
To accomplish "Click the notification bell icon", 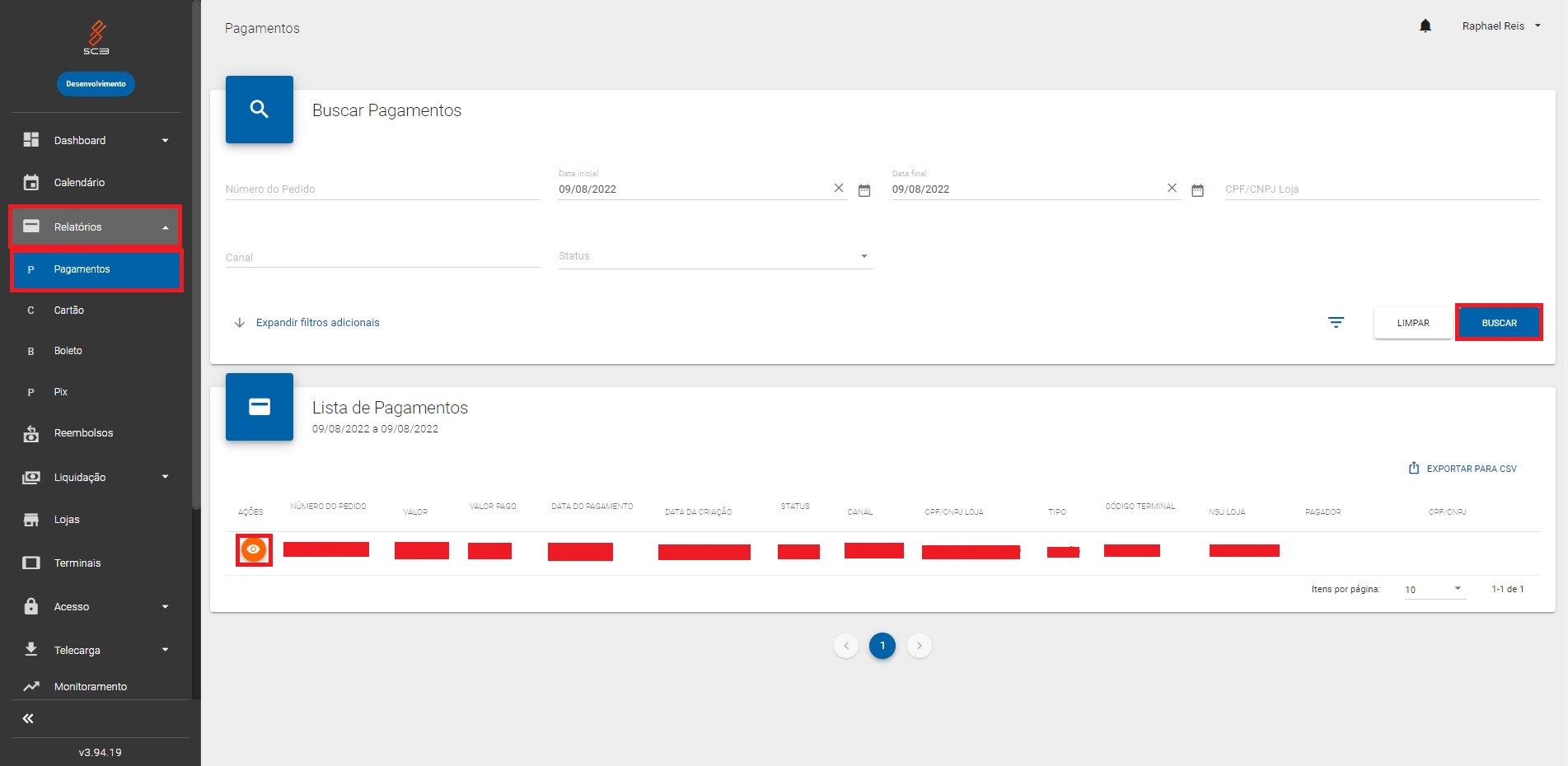I will click(x=1425, y=26).
